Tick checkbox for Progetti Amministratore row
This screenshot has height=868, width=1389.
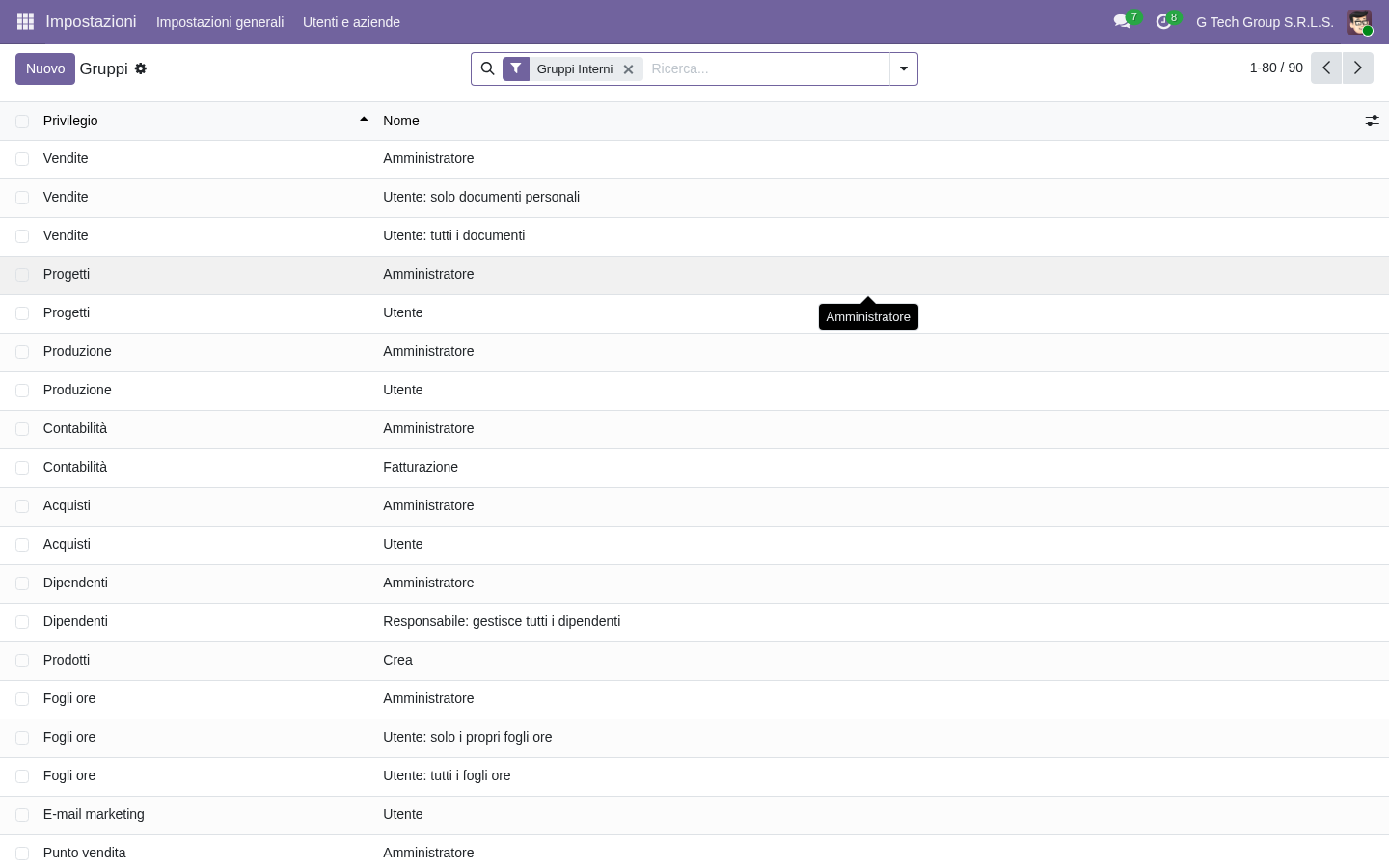point(22,275)
